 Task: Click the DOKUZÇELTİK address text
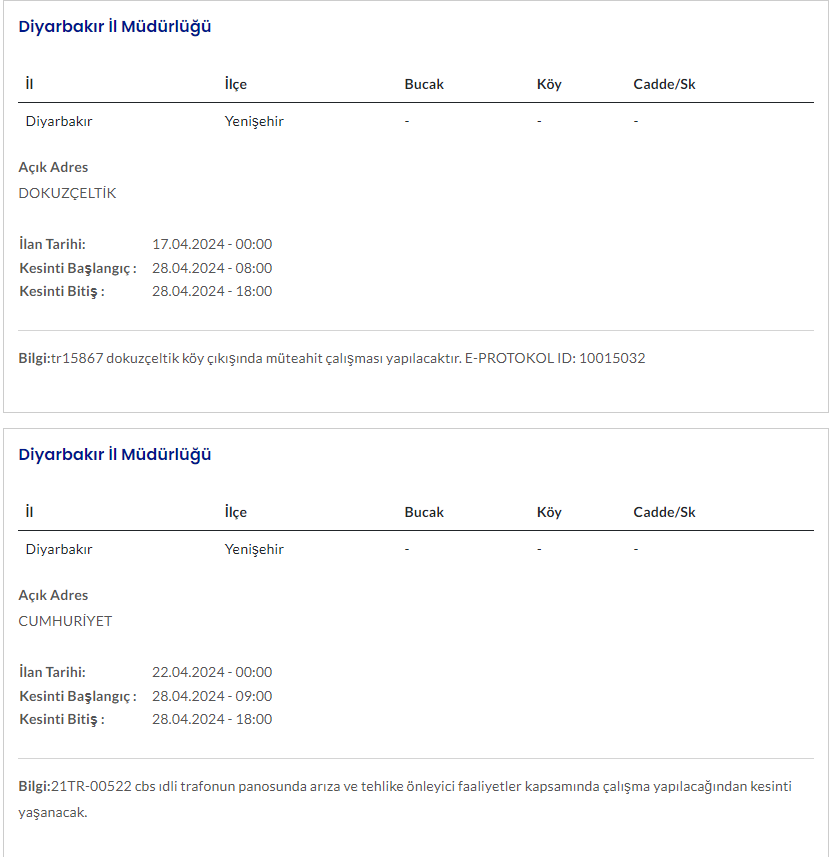click(x=67, y=193)
